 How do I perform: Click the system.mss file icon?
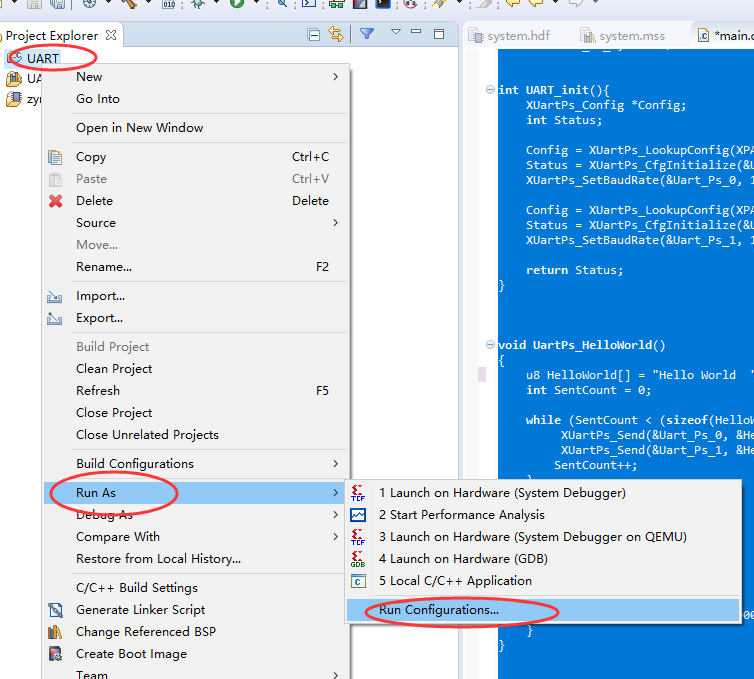click(587, 35)
